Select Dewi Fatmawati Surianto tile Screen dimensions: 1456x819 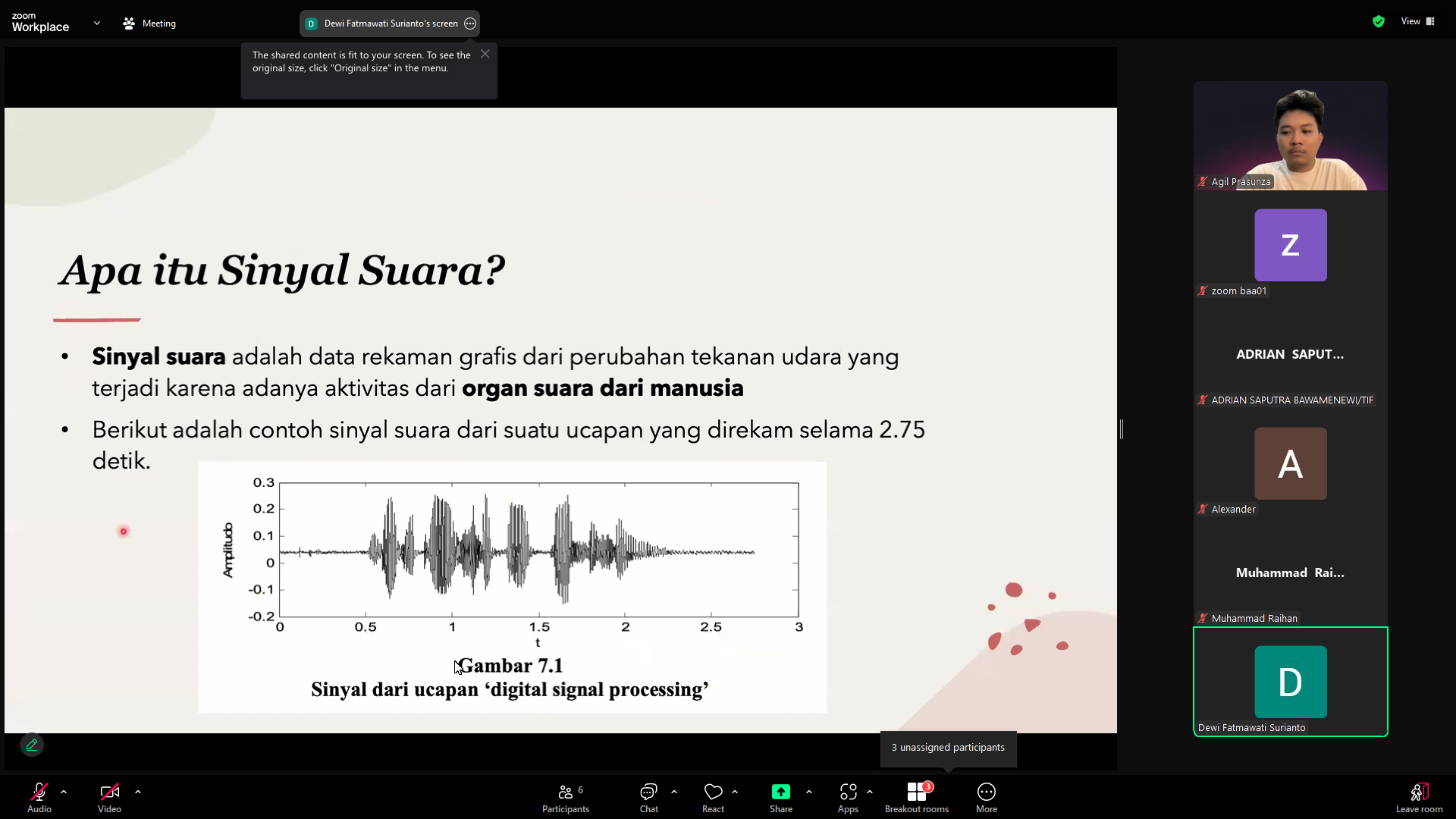1291,682
